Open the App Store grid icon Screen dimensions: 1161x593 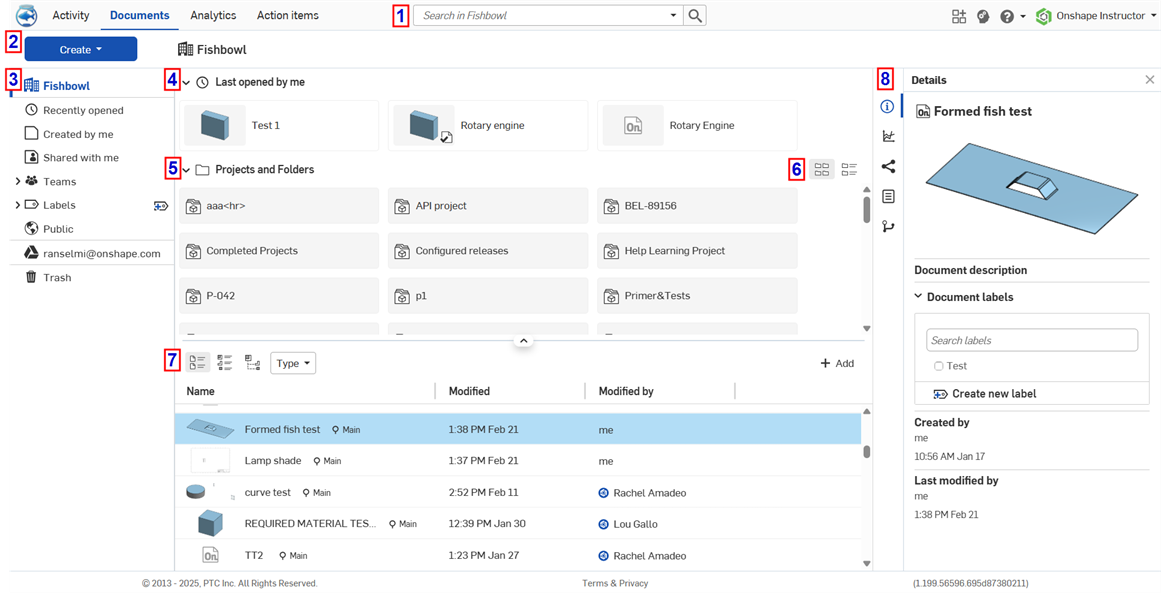tap(960, 16)
